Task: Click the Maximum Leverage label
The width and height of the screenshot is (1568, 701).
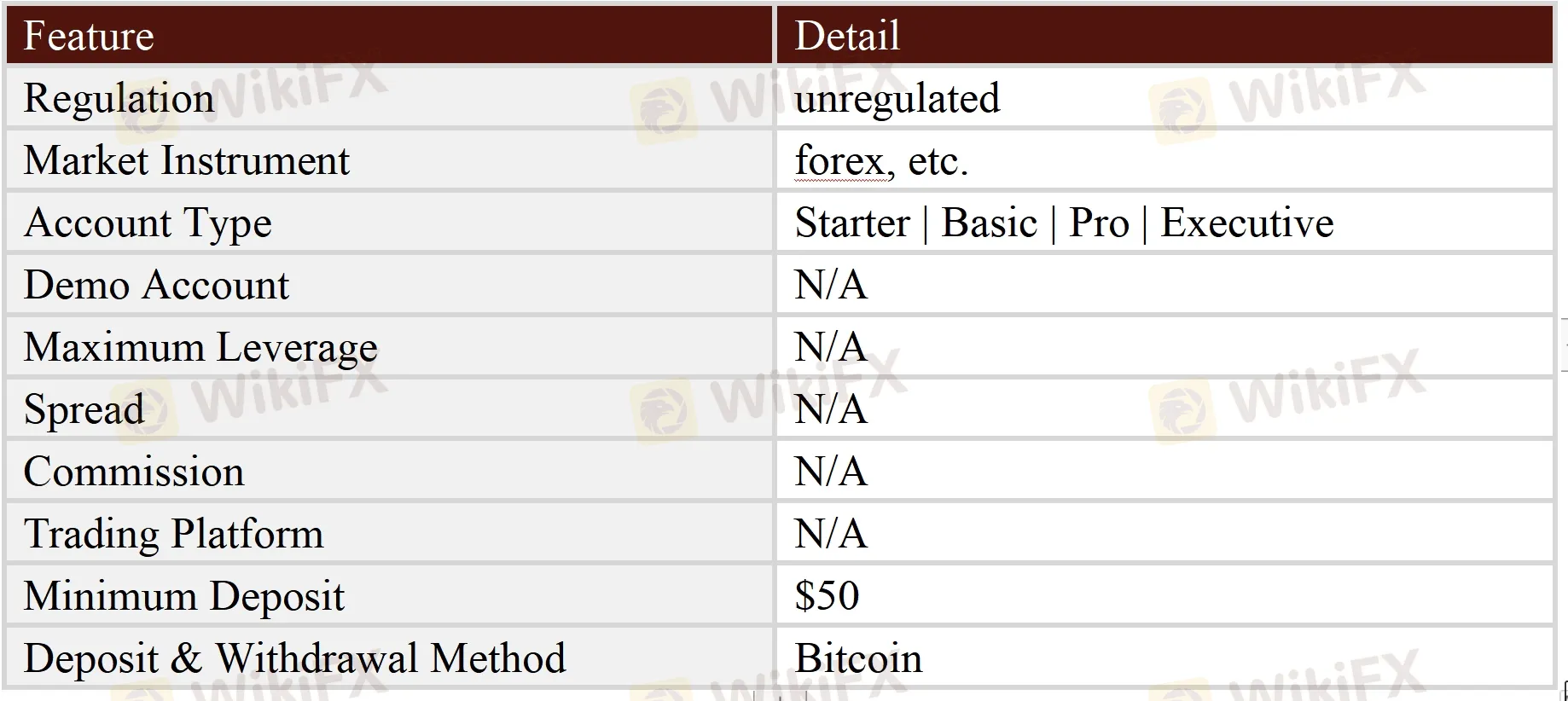Action: point(200,347)
